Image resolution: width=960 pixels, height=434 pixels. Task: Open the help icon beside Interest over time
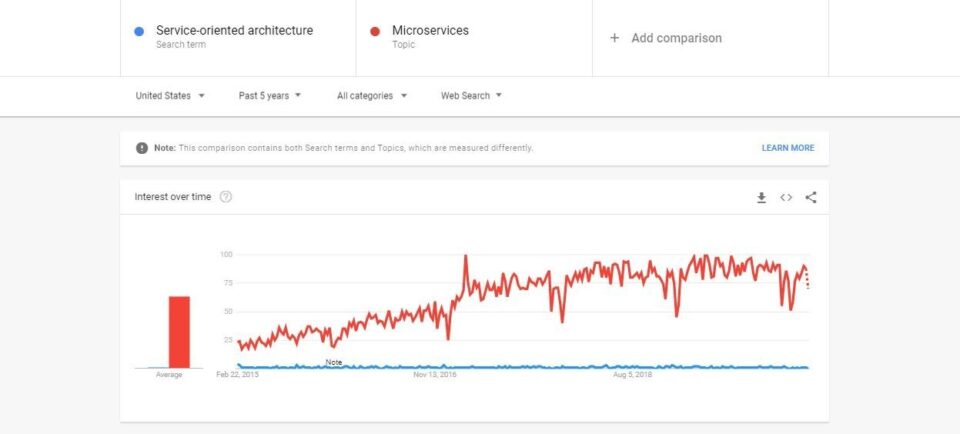(226, 196)
